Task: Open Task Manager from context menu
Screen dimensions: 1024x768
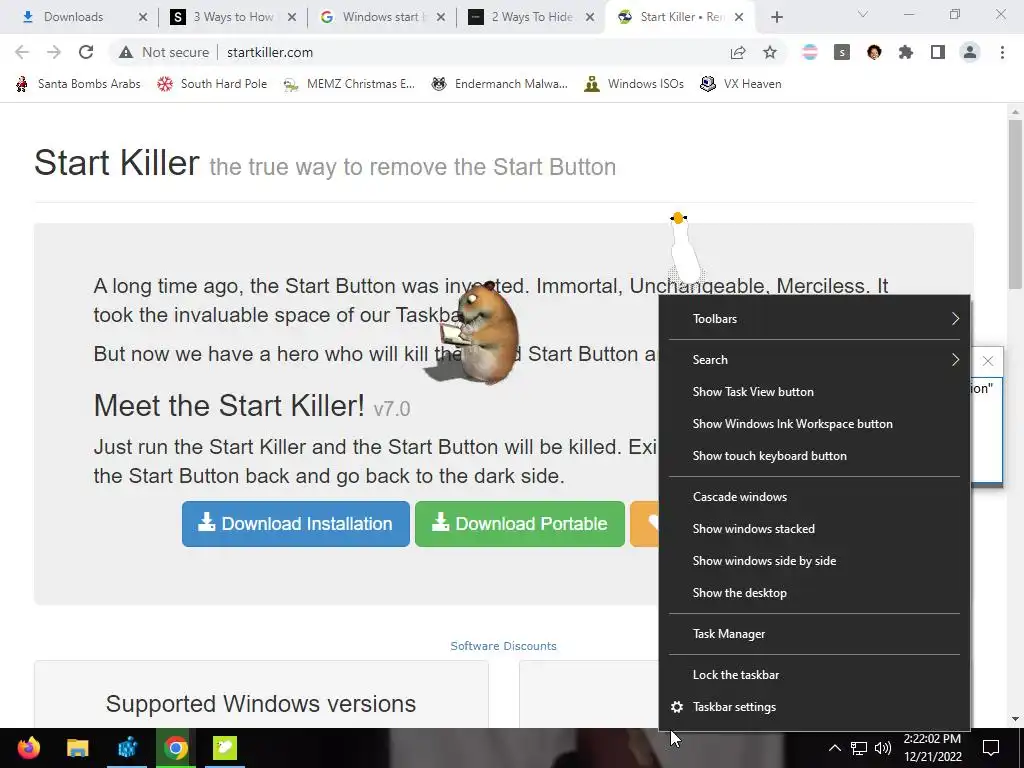Action: click(814, 634)
